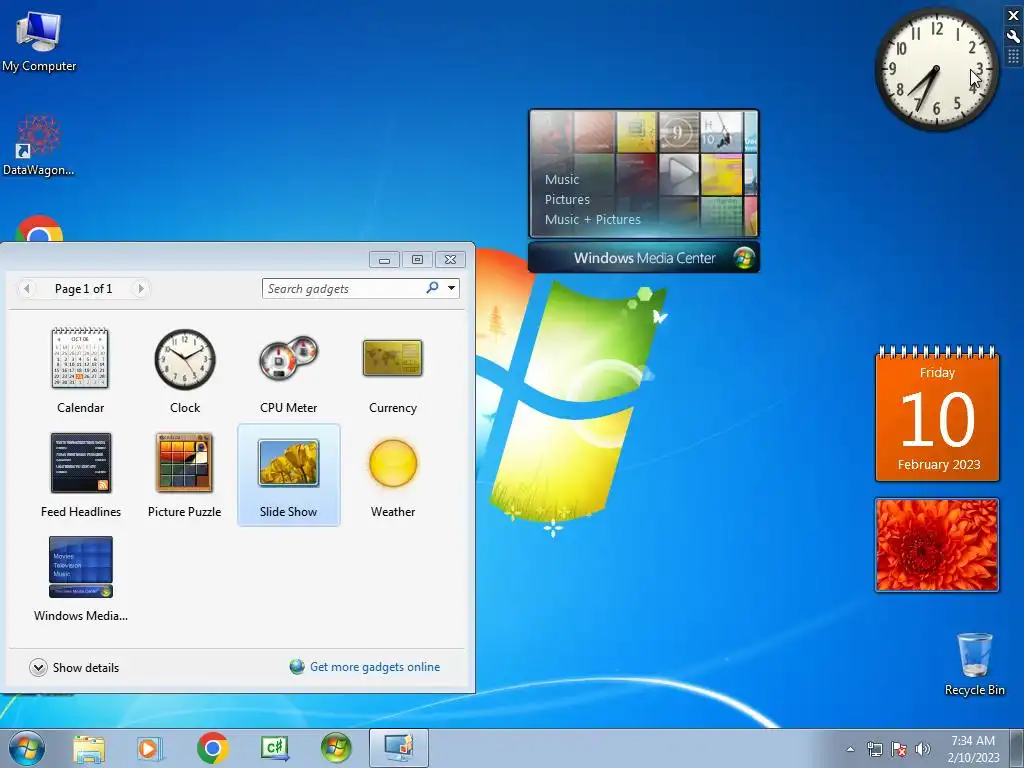This screenshot has height=768, width=1024.
Task: Launch Windows Media Center from gadget bar
Action: (644, 258)
